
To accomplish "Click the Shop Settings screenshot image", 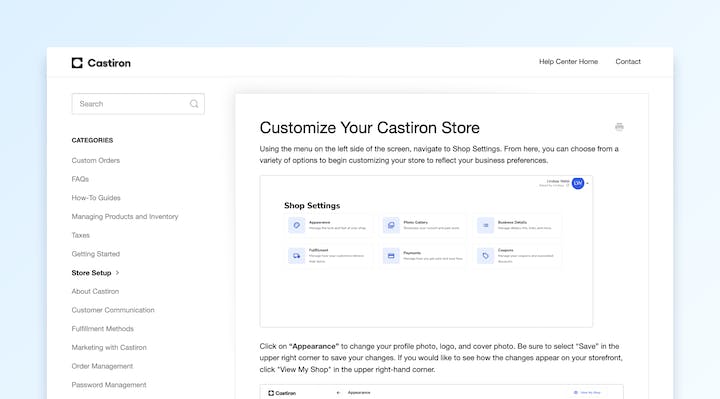I will [x=426, y=251].
